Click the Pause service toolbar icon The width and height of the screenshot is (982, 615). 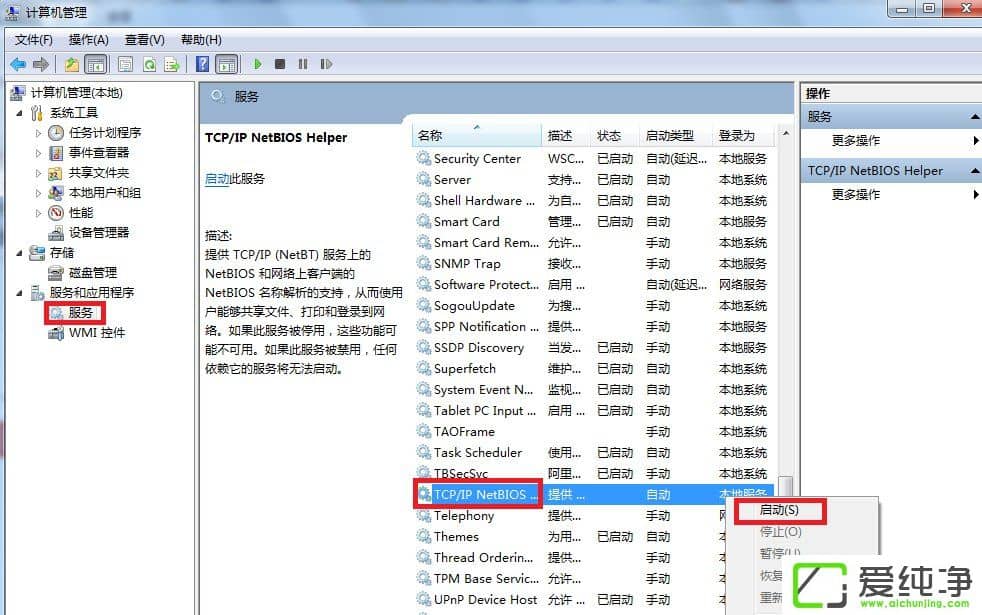click(303, 65)
